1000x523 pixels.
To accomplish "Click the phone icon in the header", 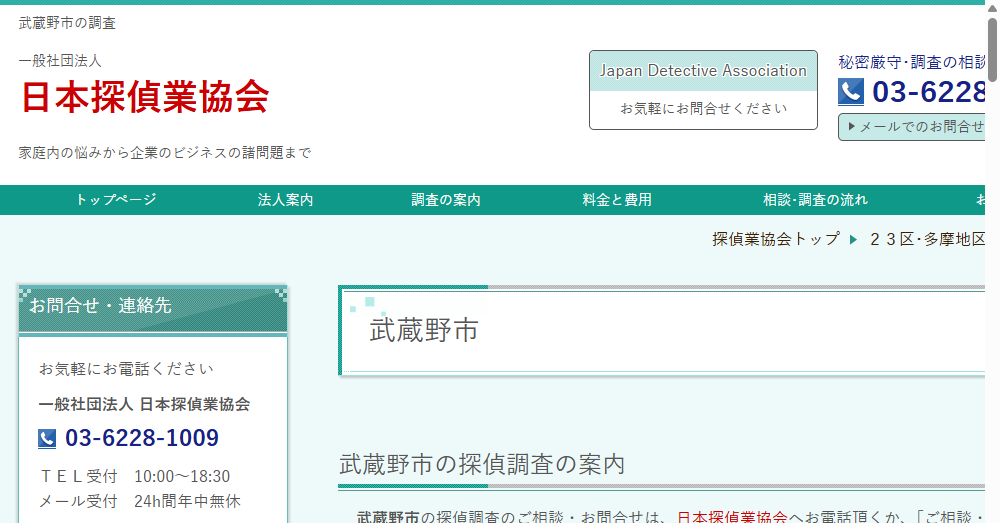I will [x=851, y=92].
